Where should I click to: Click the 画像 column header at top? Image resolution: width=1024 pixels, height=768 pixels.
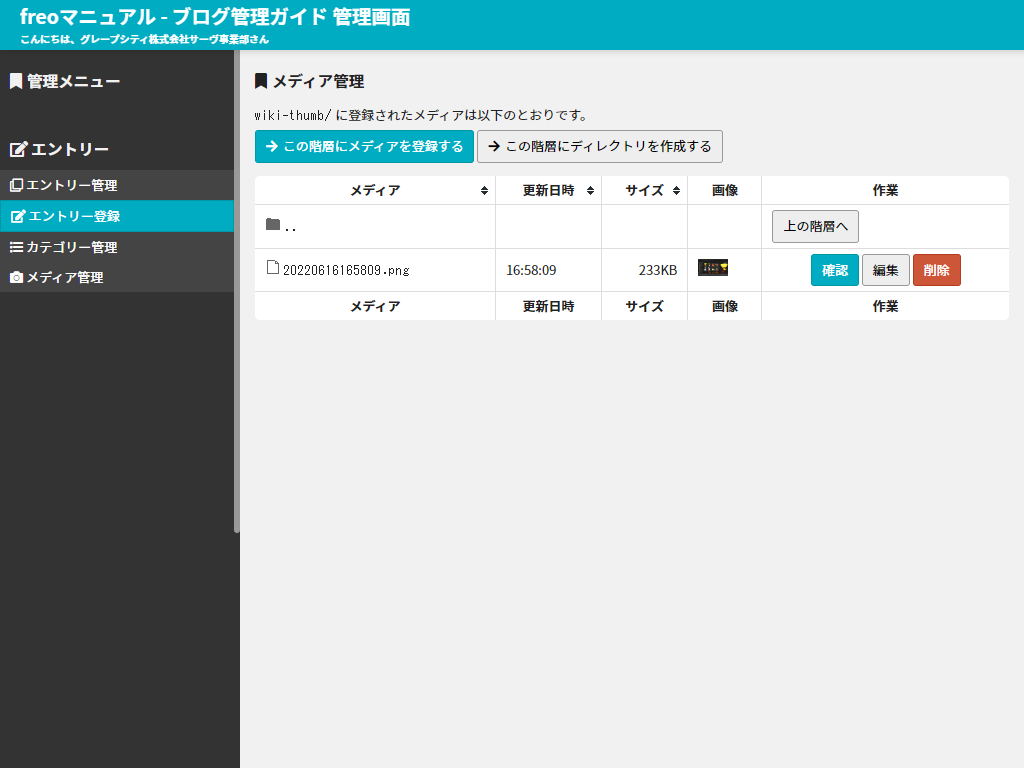coord(724,191)
